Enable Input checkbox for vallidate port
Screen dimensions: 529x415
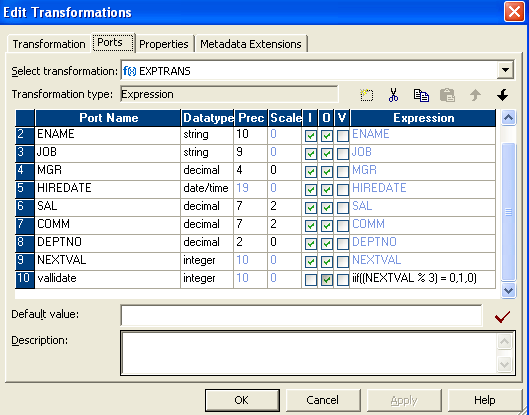[x=310, y=279]
